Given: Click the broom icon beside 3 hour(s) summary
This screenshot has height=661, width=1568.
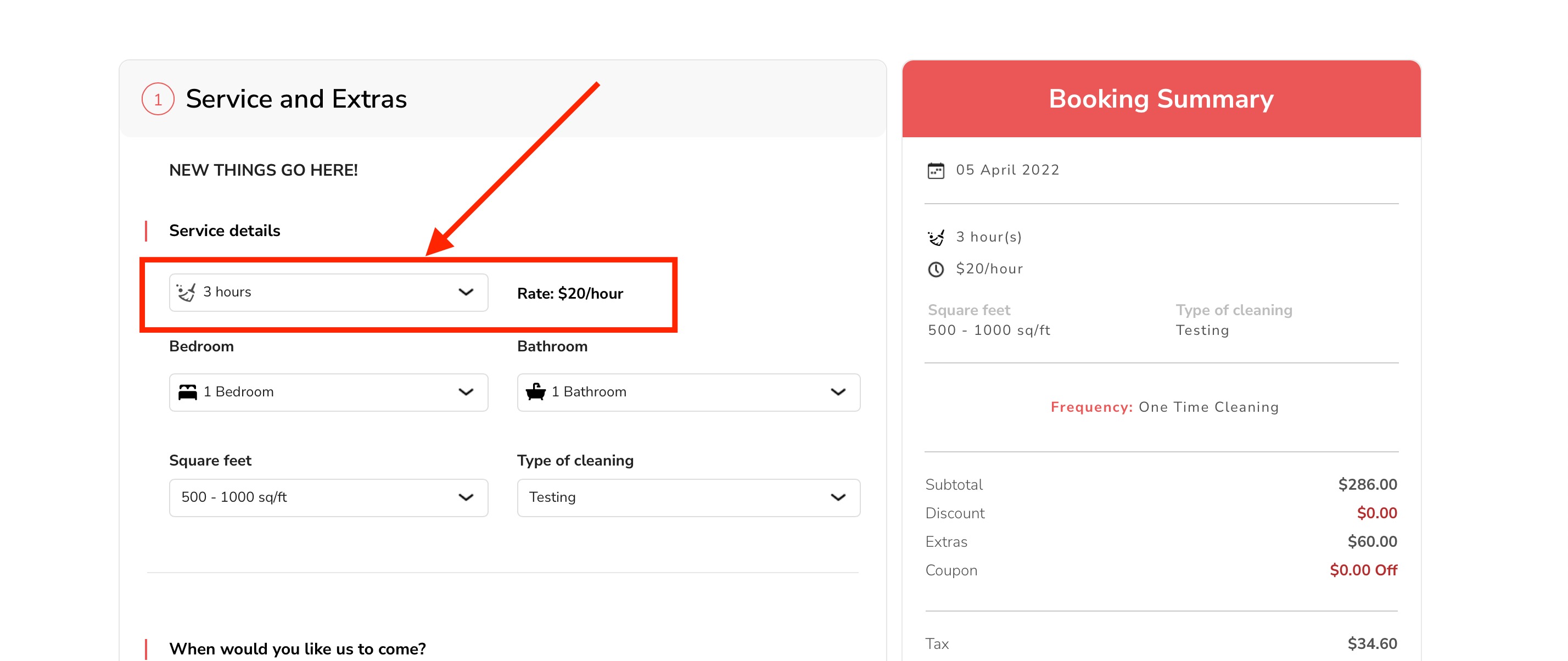Looking at the screenshot, I should tap(936, 237).
